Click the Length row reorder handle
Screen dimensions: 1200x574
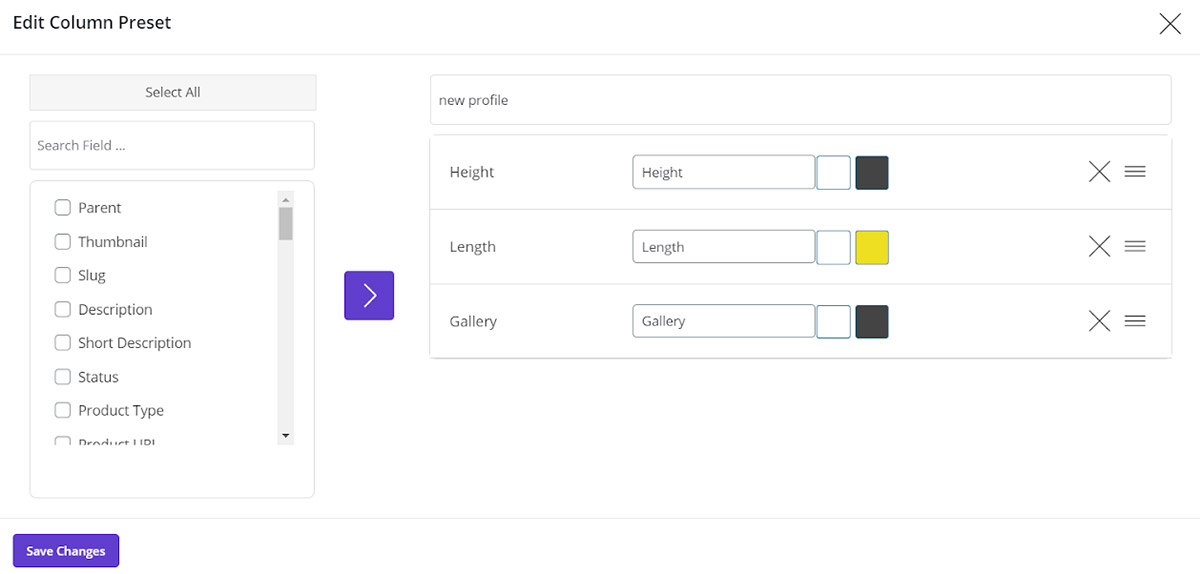coord(1135,247)
